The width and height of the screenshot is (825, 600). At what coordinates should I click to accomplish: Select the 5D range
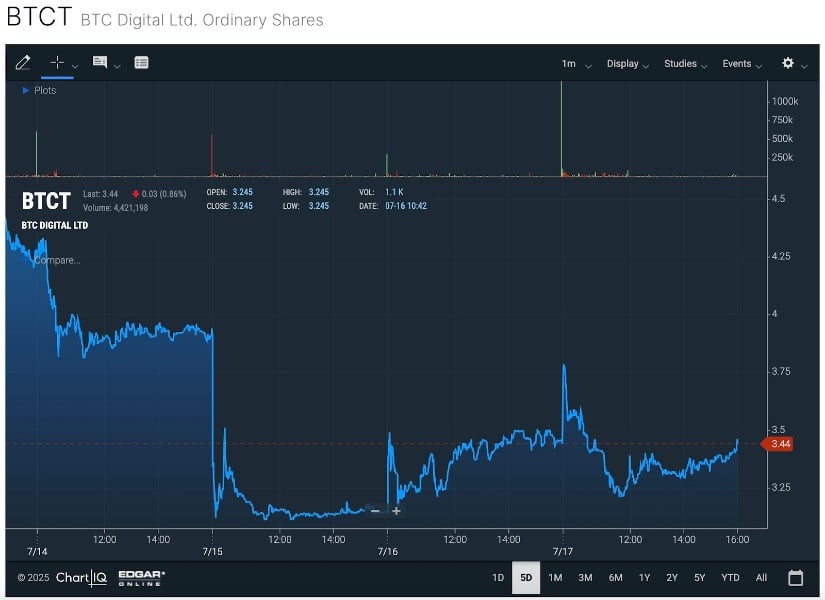coord(526,577)
